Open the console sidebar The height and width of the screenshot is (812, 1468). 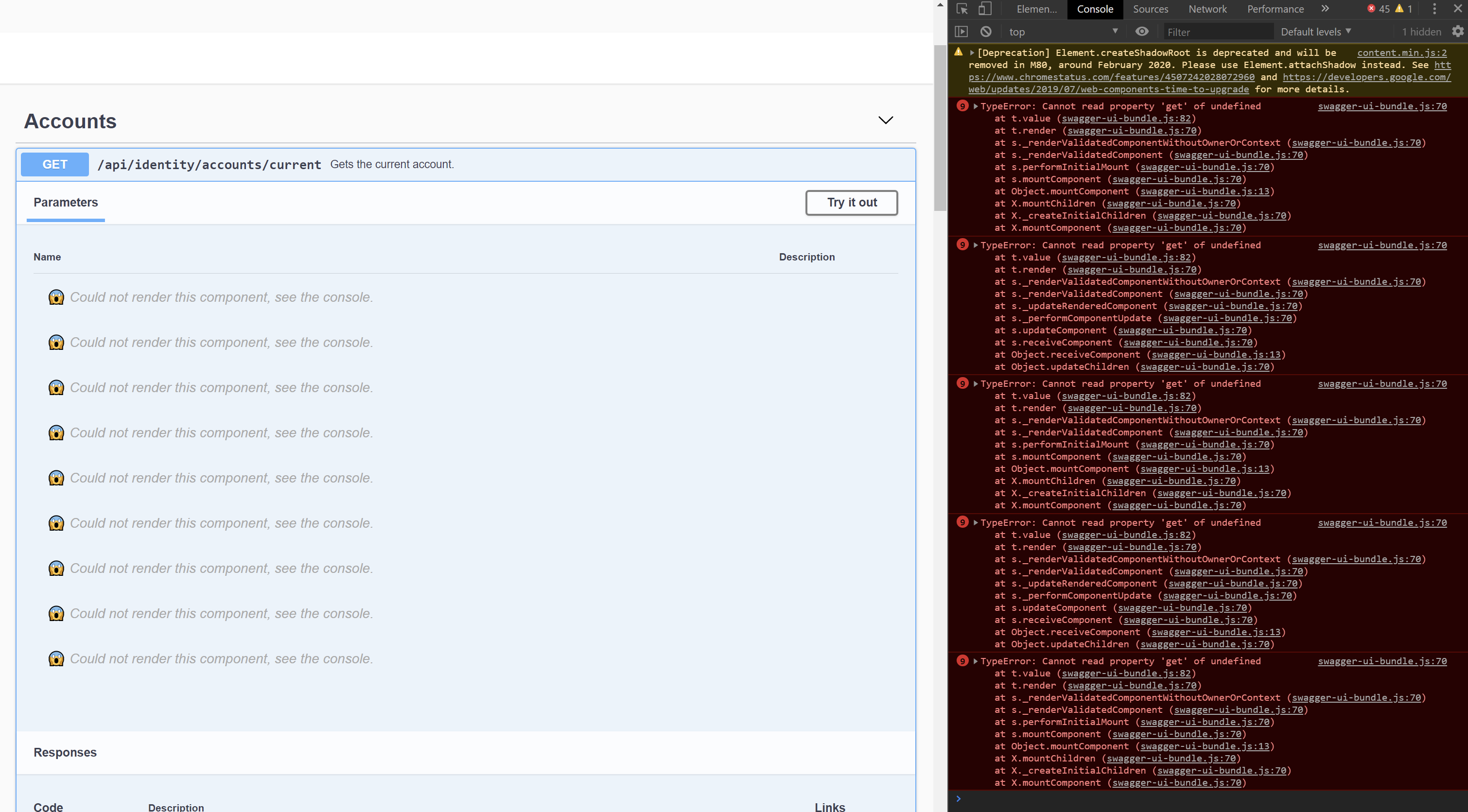(961, 31)
